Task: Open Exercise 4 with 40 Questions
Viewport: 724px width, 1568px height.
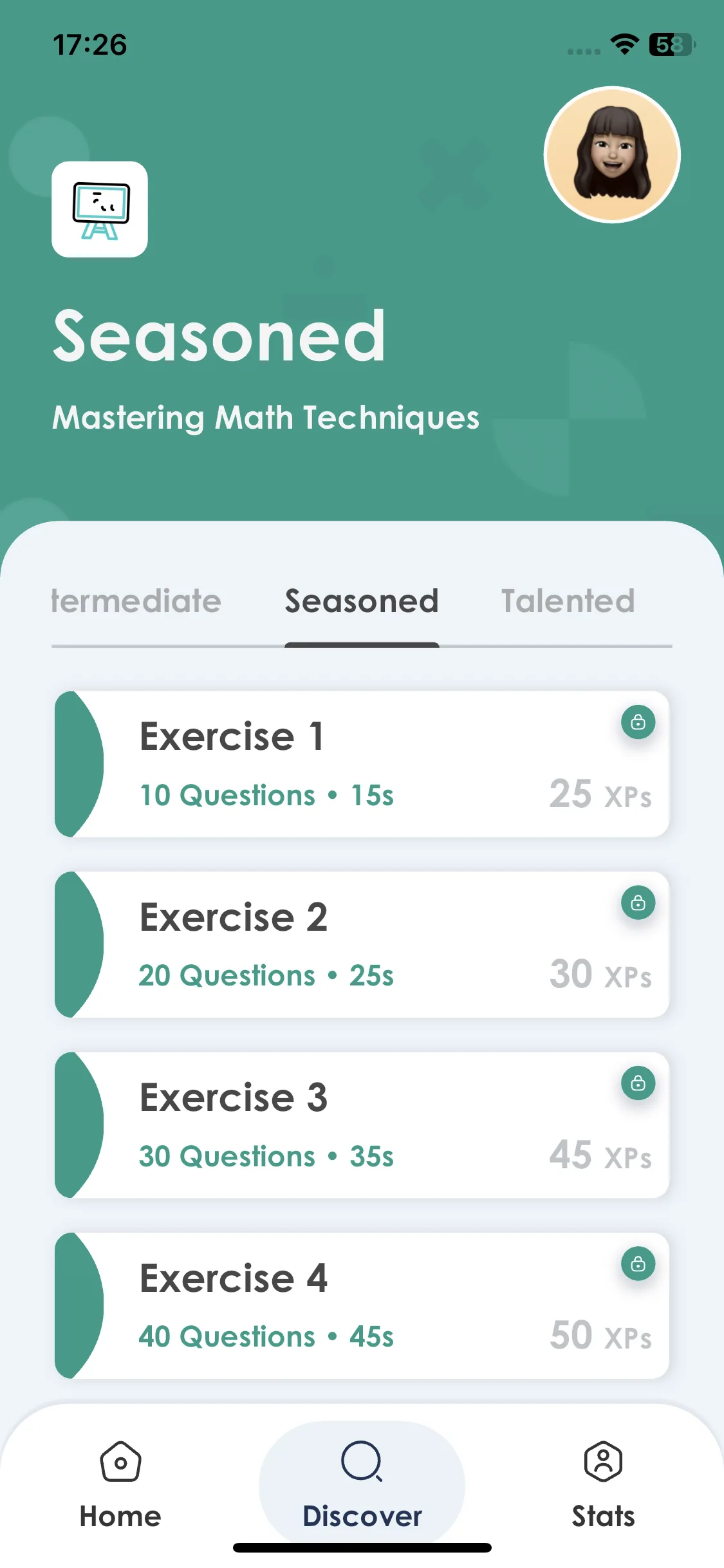Action: pyautogui.click(x=362, y=1305)
